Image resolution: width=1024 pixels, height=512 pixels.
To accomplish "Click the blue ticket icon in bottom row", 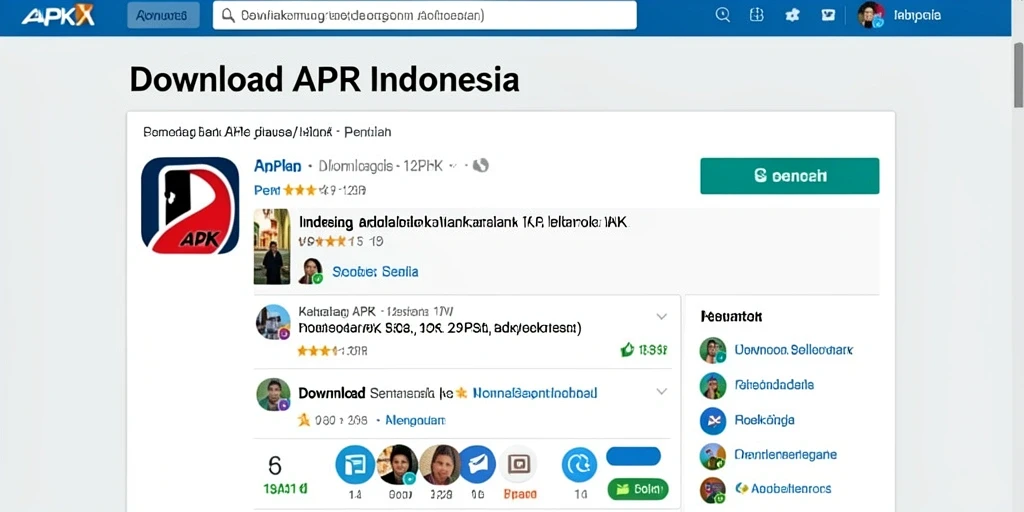I will click(x=477, y=464).
